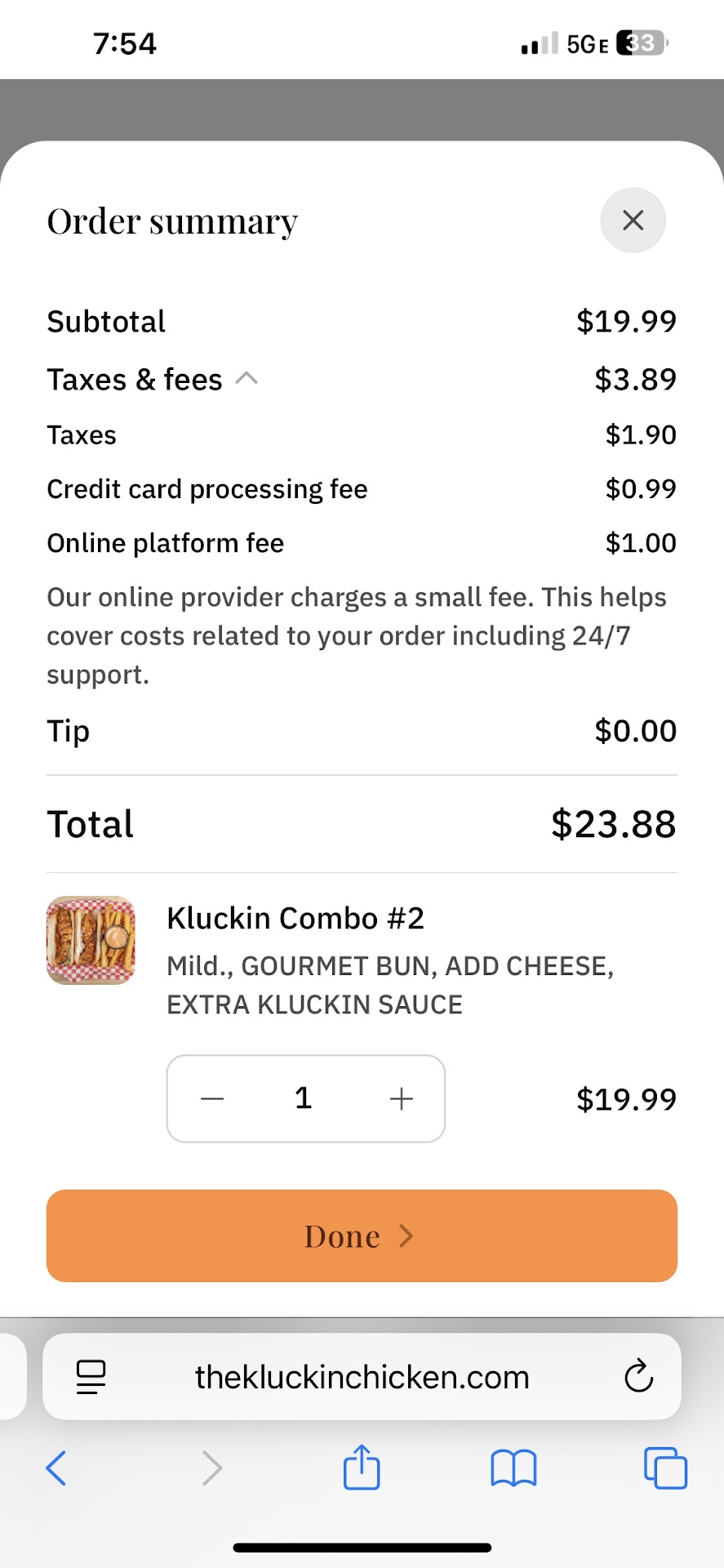
Task: Open Safari page settings icon
Action: [x=91, y=1377]
